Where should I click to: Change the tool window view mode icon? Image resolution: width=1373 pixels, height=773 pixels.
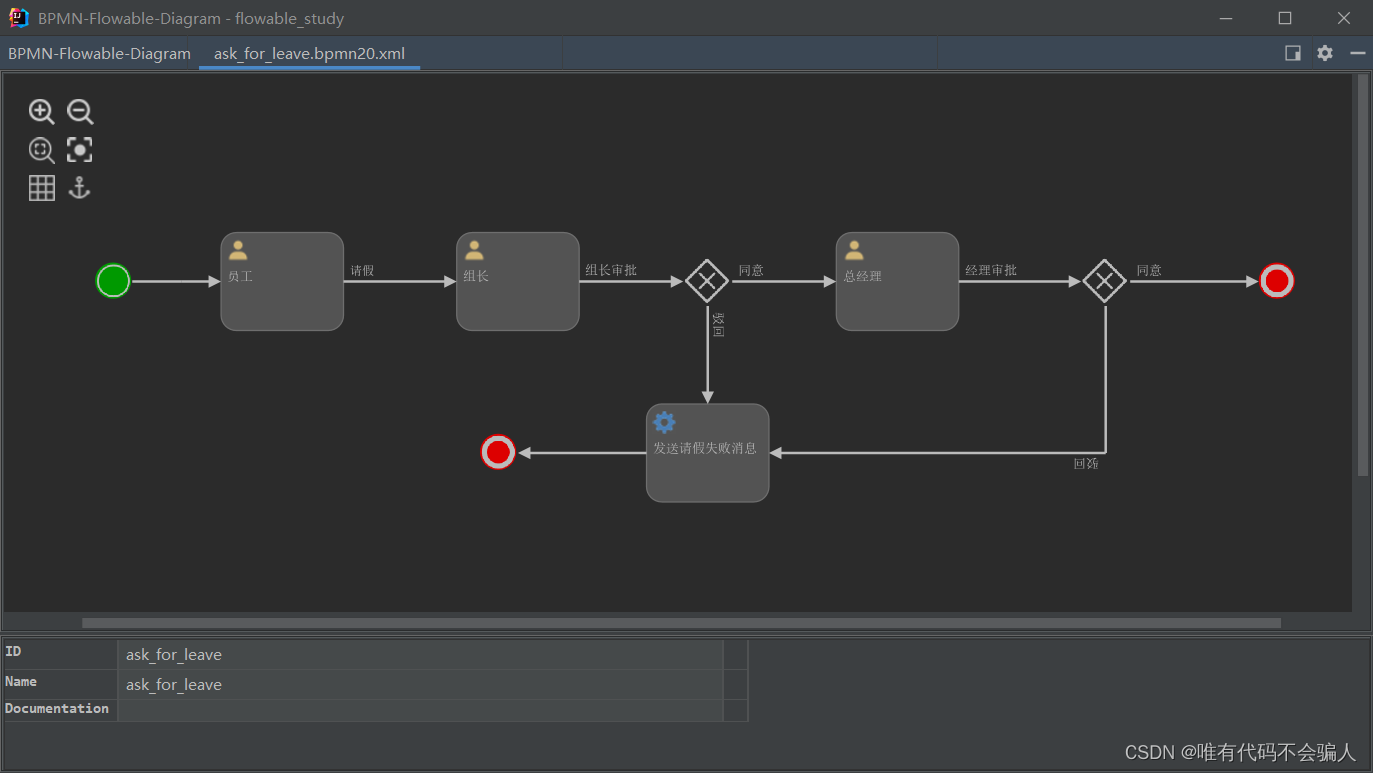pos(1293,53)
